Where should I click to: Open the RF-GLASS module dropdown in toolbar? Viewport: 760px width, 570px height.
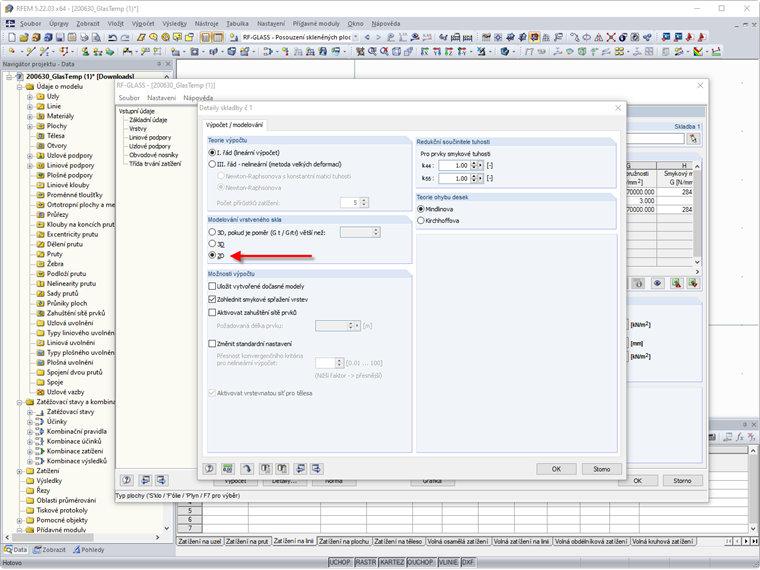356,37
